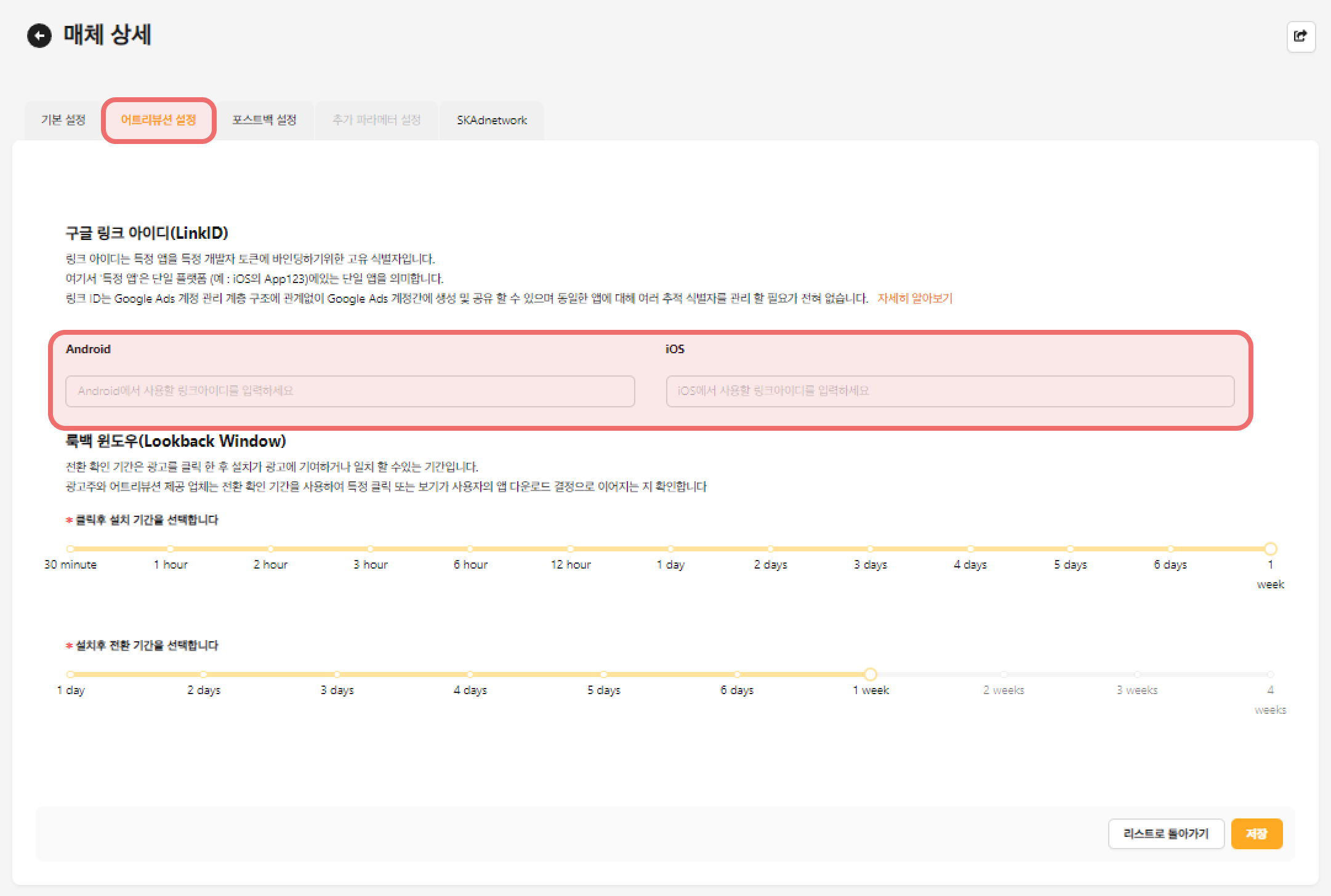
Task: Open the 기본 설정 tab
Action: (x=63, y=120)
